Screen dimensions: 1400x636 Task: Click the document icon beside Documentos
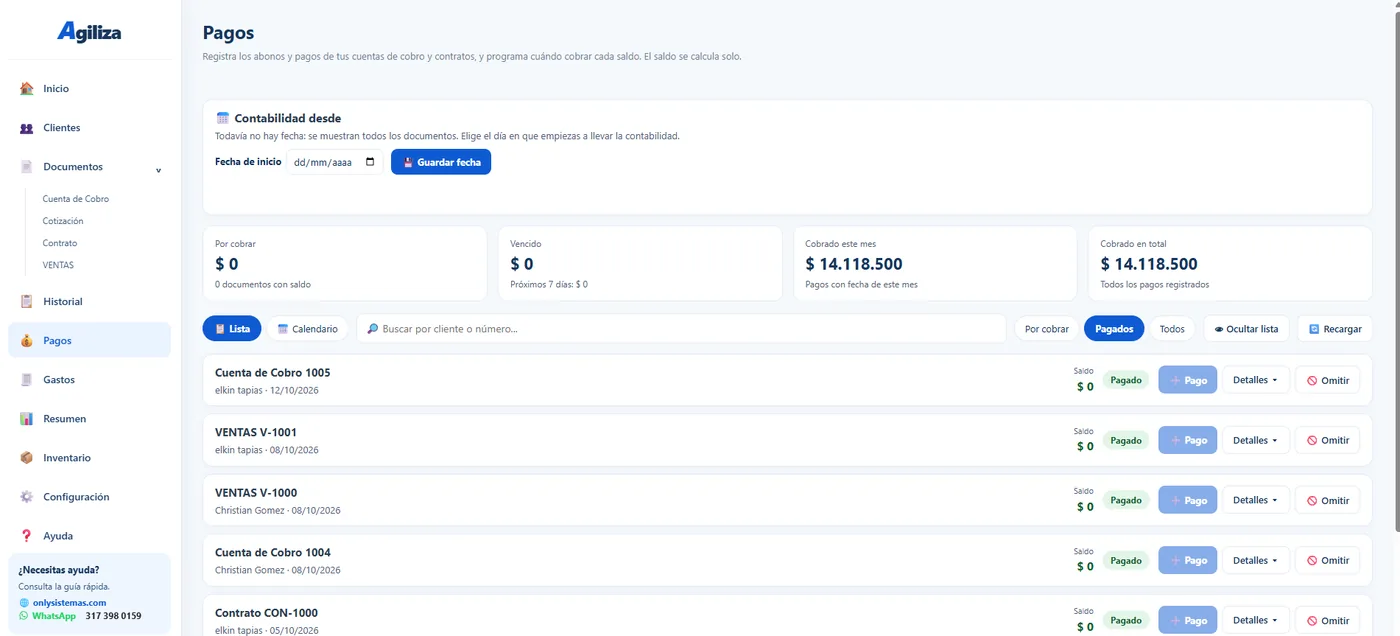point(27,167)
